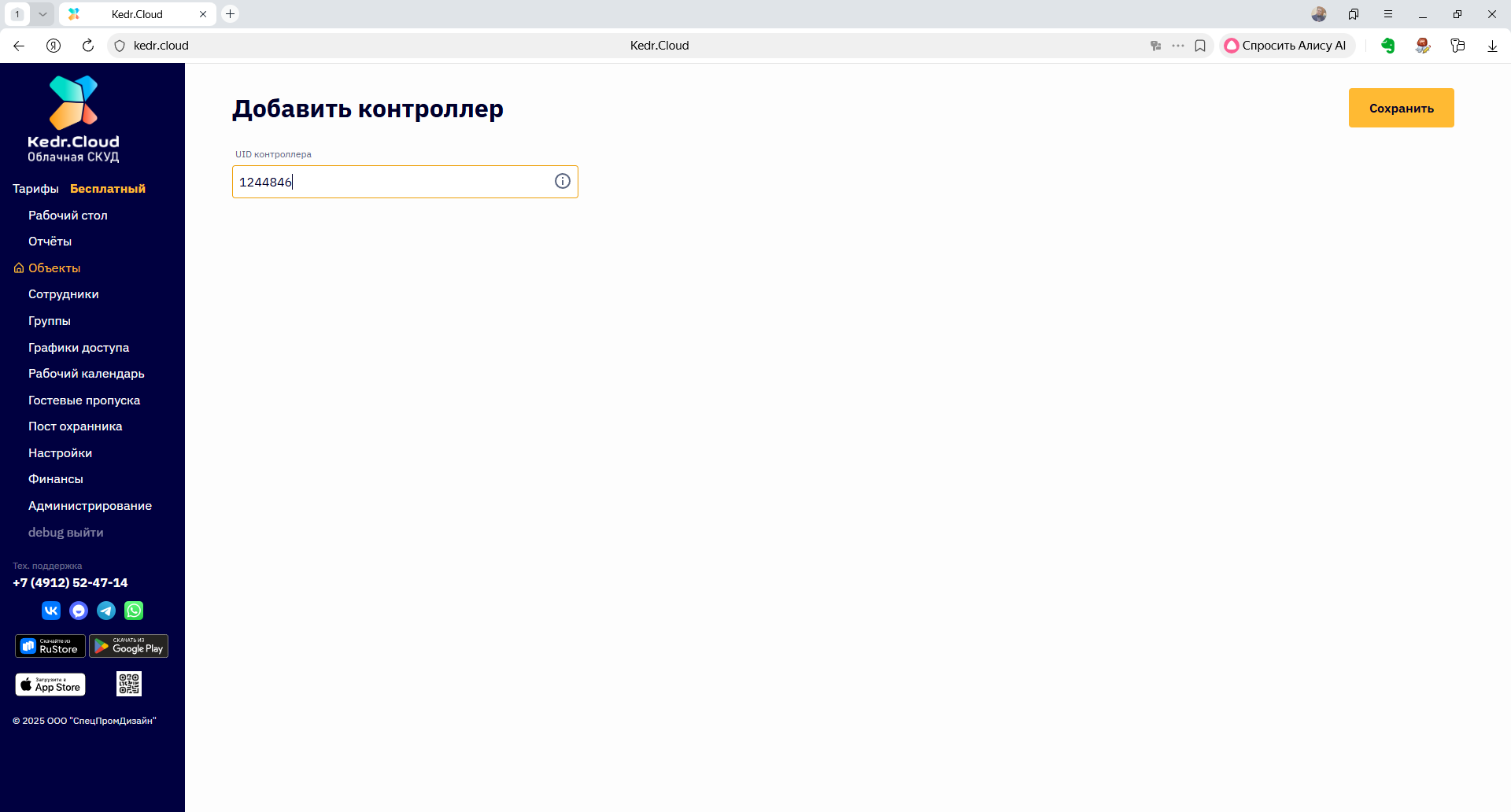This screenshot has width=1511, height=812.
Task: Reload the page with refresh icon
Action: (88, 46)
